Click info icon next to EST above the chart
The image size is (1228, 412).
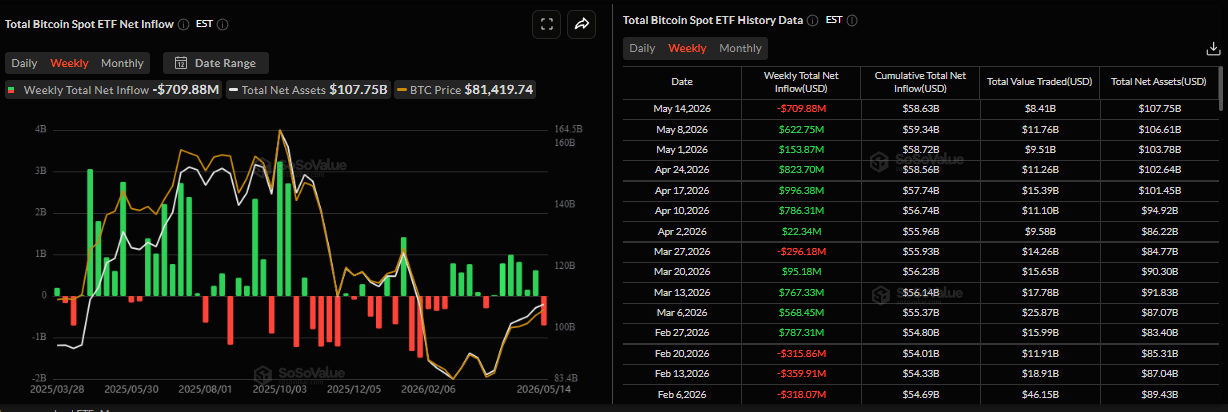pos(222,24)
